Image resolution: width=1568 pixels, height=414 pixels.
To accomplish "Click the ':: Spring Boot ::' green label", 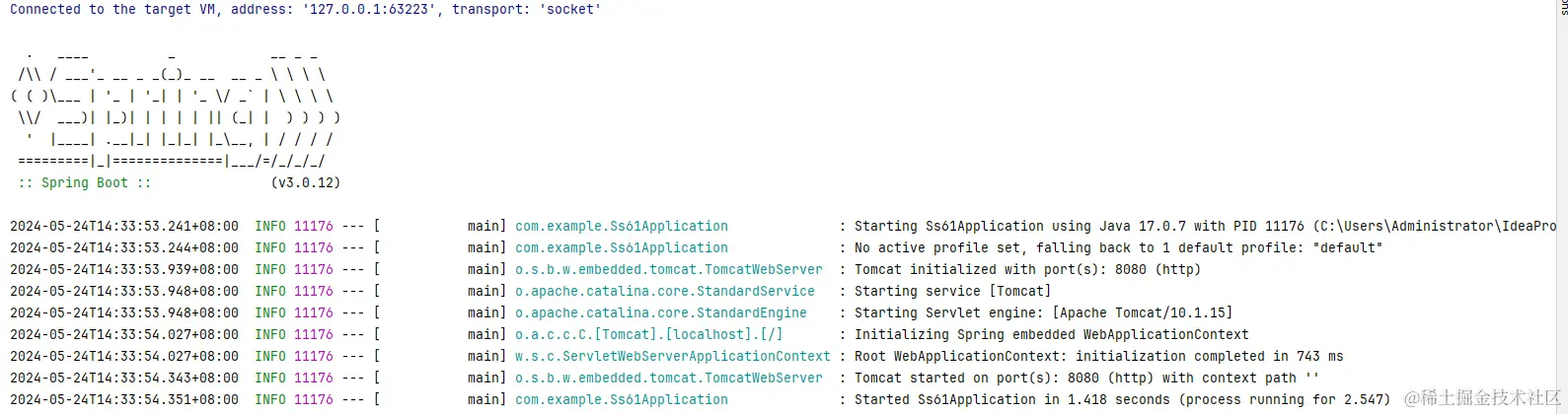I will [85, 182].
